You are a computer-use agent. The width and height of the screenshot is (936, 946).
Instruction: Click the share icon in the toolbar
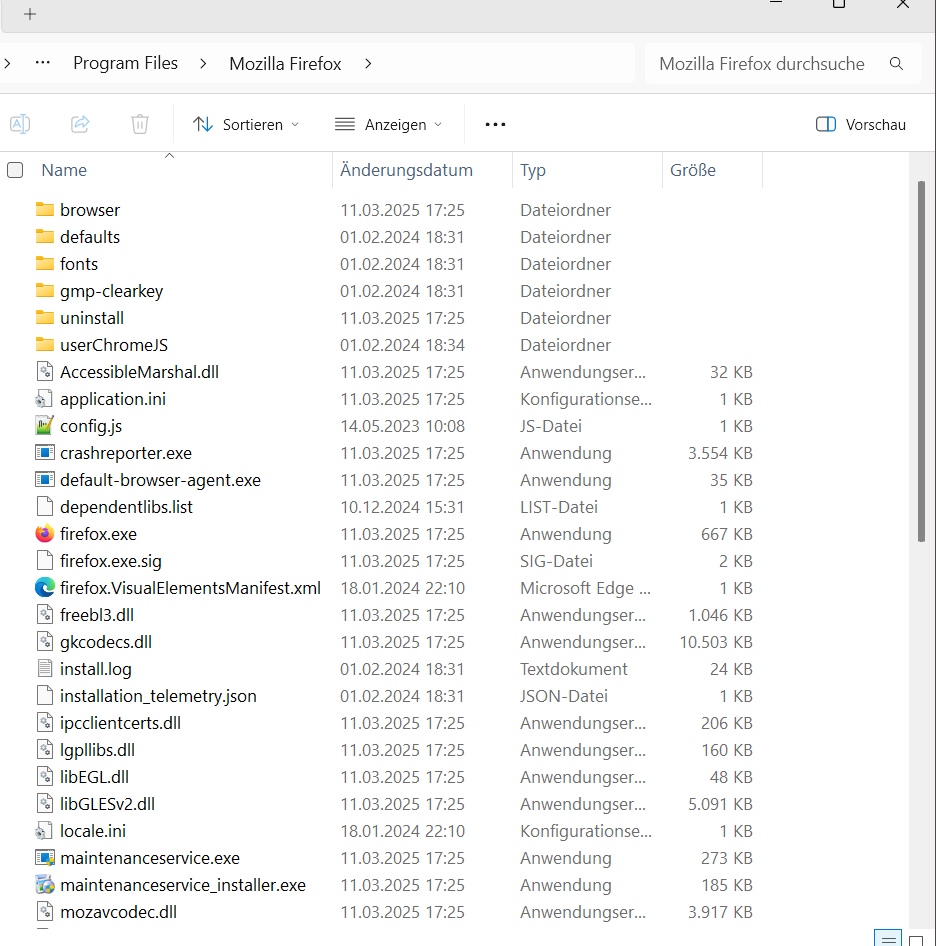tap(80, 124)
